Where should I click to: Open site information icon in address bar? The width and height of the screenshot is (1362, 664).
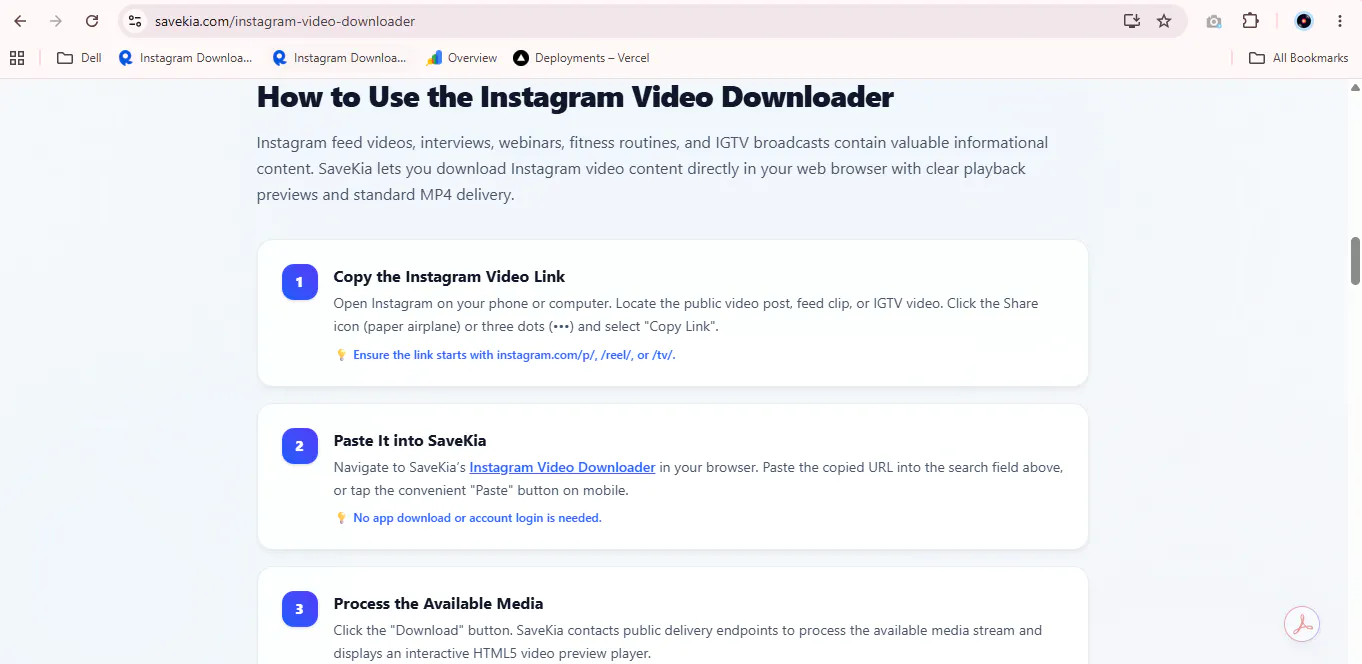click(135, 21)
